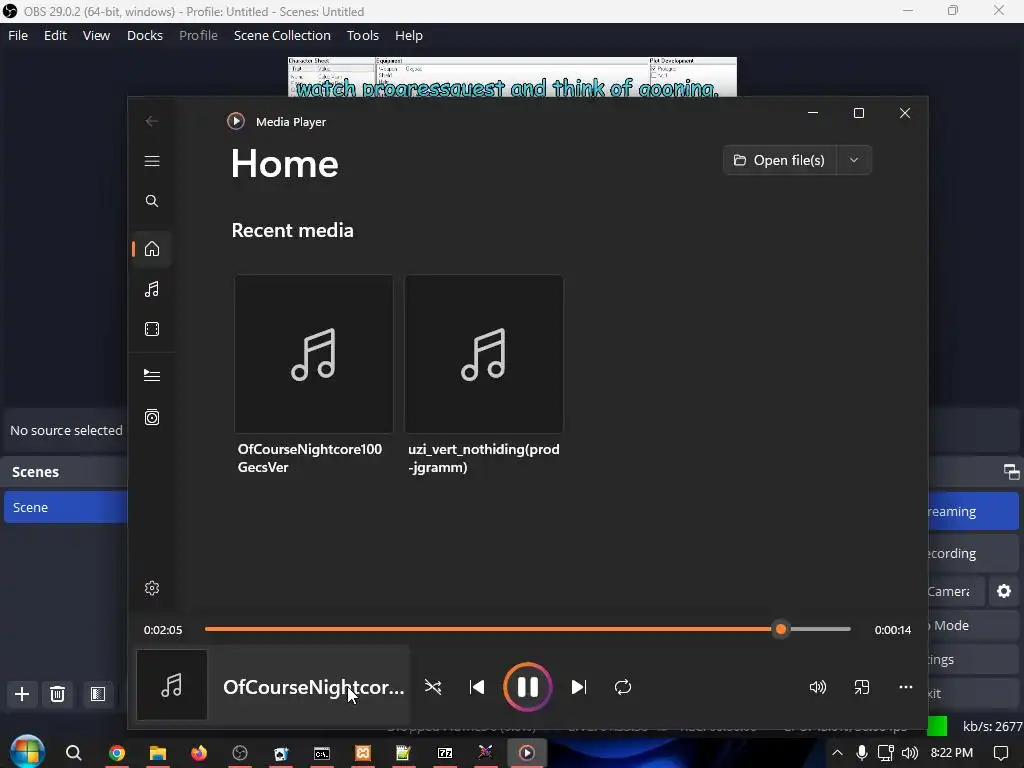The image size is (1024, 768).
Task: Open Playlists in Media Player sidebar
Action: [x=152, y=417]
